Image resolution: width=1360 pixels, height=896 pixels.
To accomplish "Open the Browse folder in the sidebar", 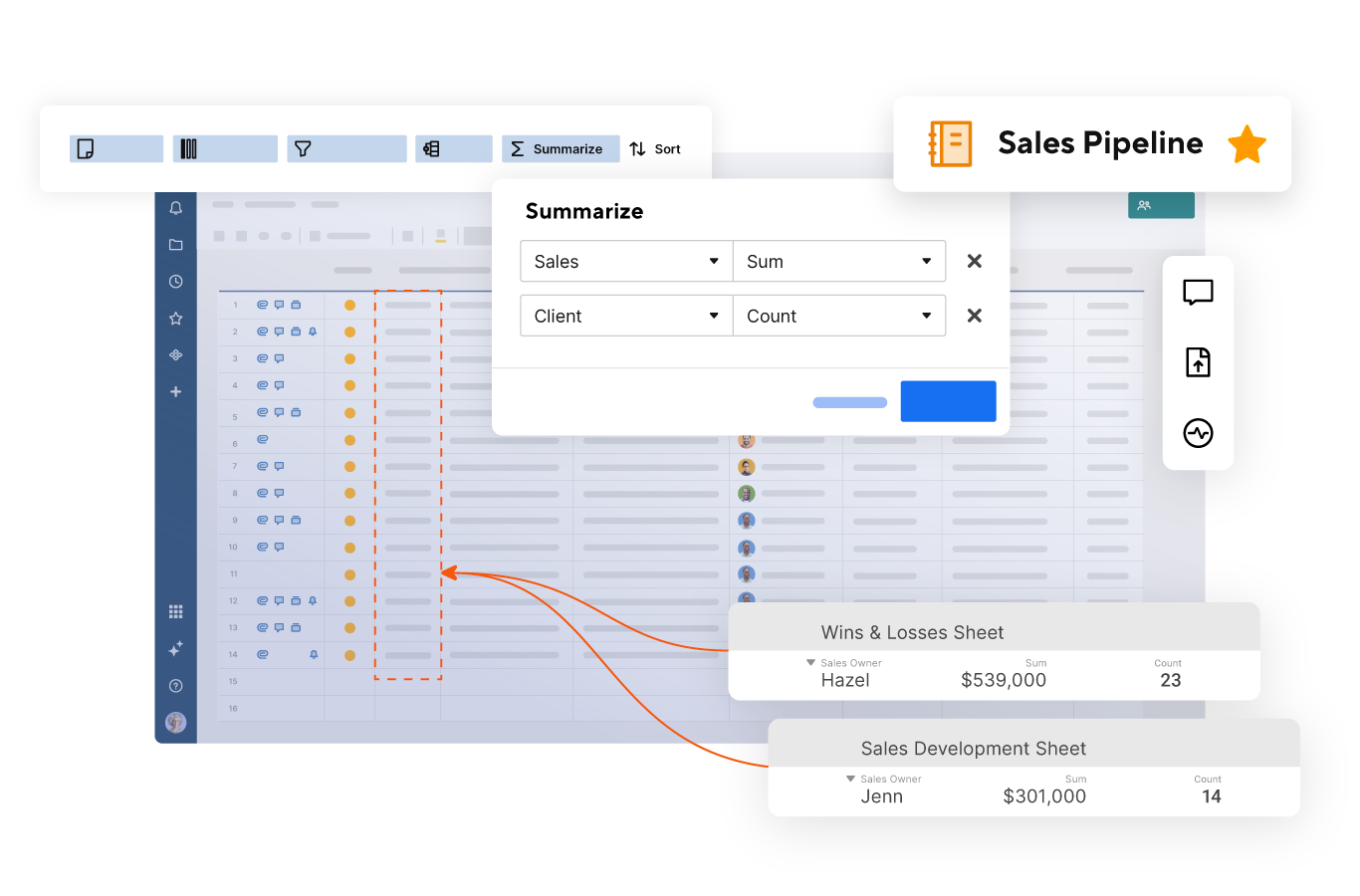I will 176,245.
